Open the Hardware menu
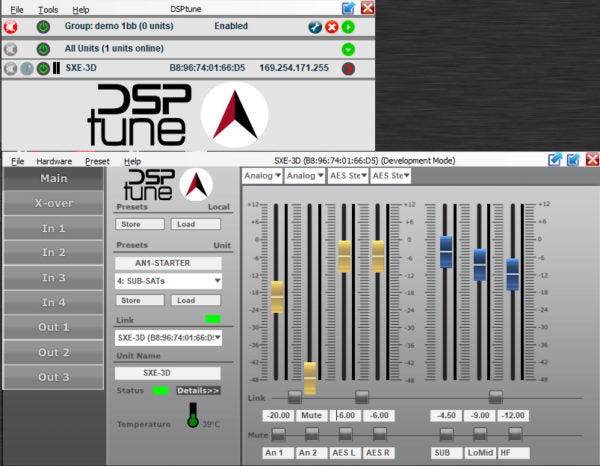This screenshot has height=466, width=600. pyautogui.click(x=54, y=161)
